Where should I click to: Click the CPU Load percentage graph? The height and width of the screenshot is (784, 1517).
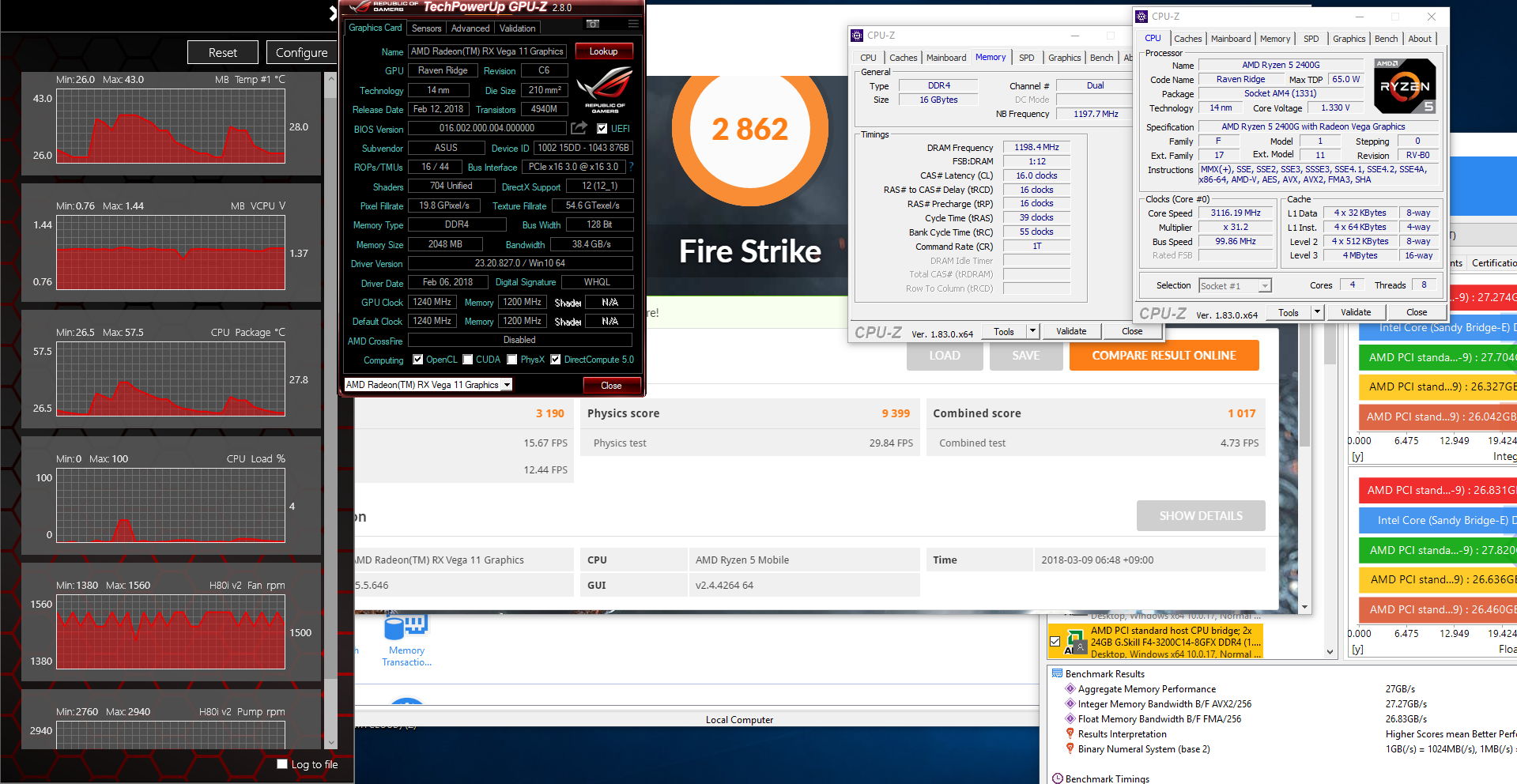point(171,505)
